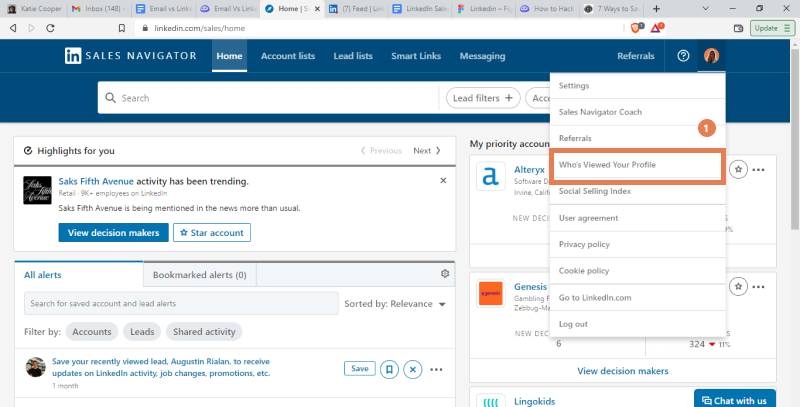
Task: Open the Home nav tab
Action: pos(229,56)
